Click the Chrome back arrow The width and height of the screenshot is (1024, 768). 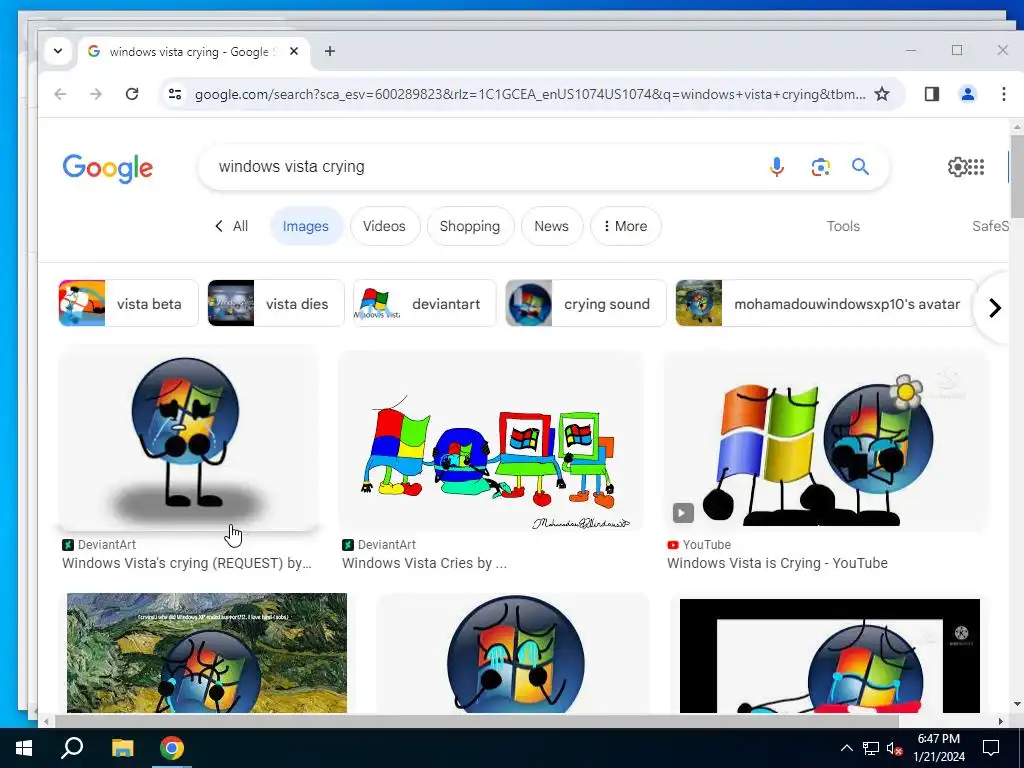tap(60, 94)
